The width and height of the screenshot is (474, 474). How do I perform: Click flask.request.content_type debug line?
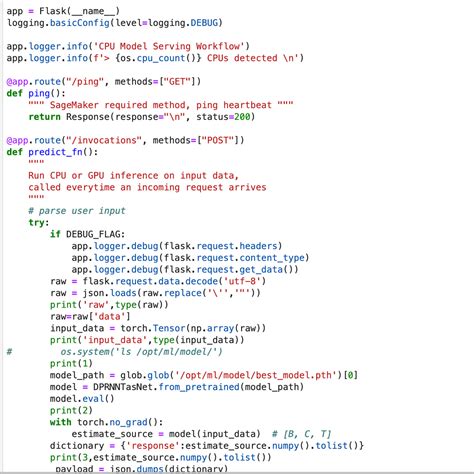tap(190, 258)
